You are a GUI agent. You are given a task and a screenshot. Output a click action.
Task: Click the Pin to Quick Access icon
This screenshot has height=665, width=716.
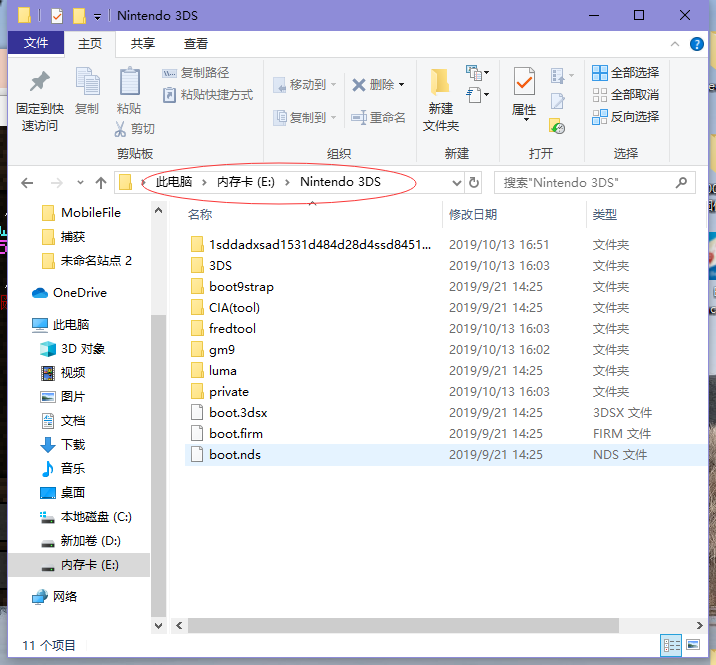40,81
